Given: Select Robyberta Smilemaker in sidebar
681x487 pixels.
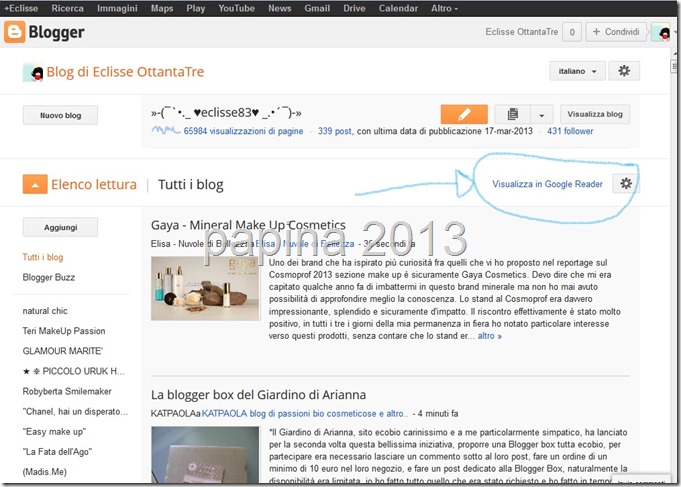Looking at the screenshot, I should pyautogui.click(x=67, y=391).
